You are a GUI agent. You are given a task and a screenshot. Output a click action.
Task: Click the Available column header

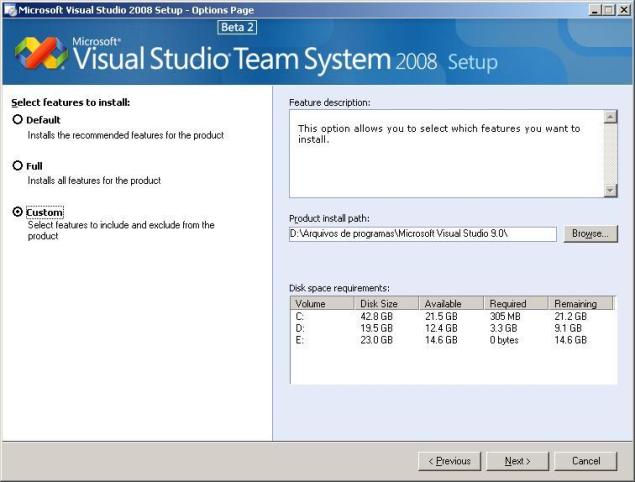450,303
